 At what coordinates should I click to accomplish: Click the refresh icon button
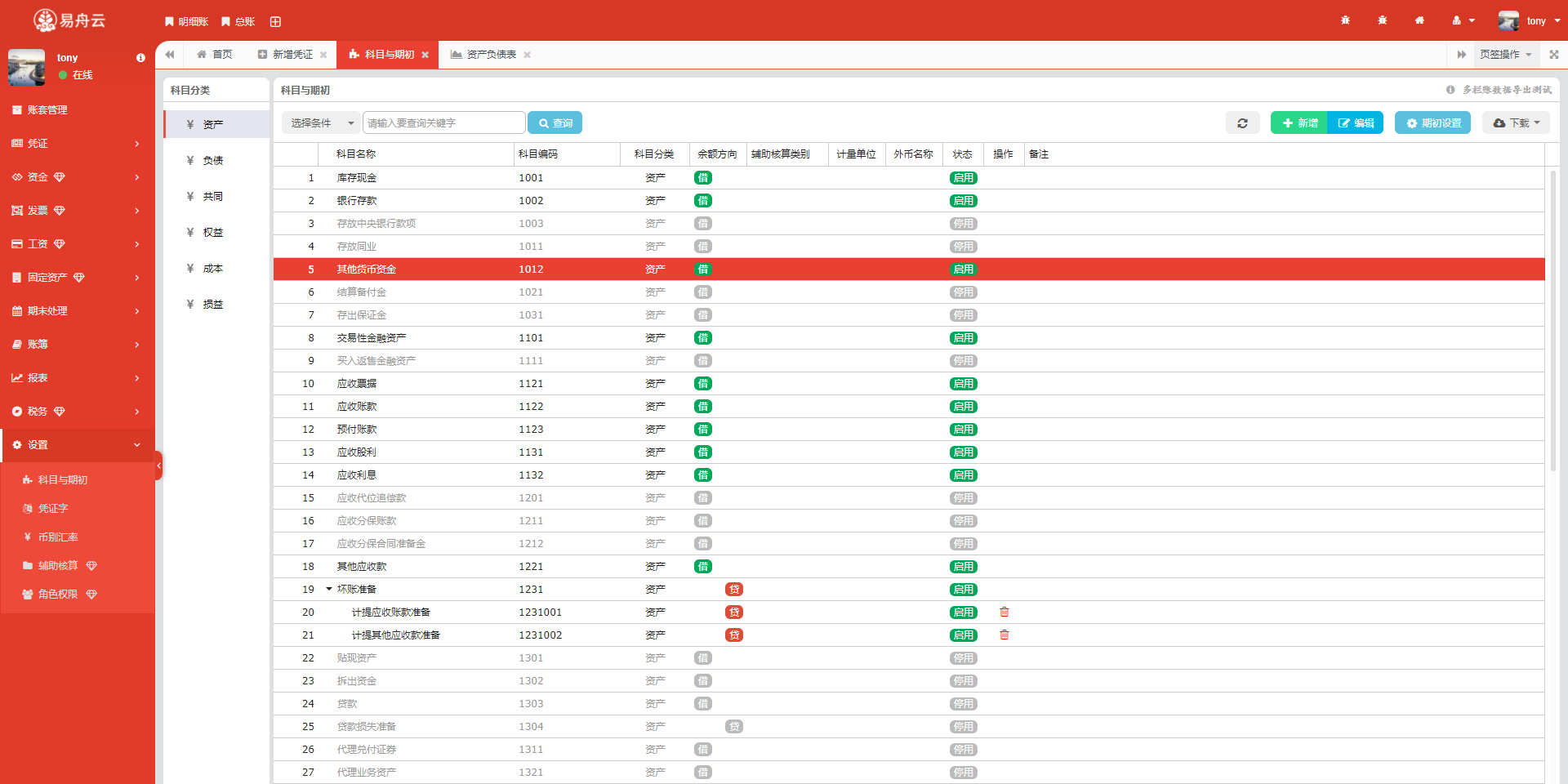[1242, 123]
